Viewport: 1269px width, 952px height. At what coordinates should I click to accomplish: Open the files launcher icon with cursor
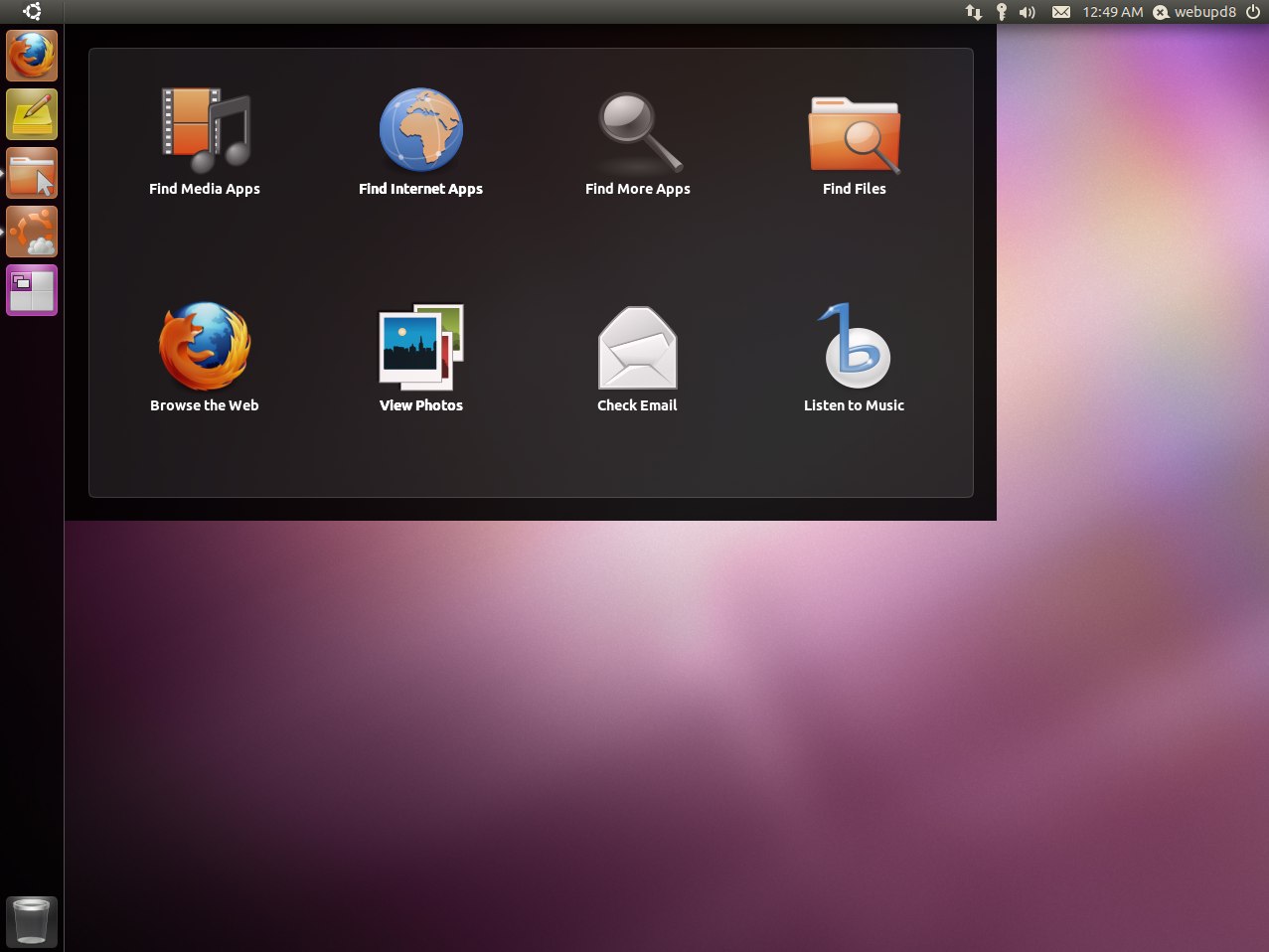(32, 173)
